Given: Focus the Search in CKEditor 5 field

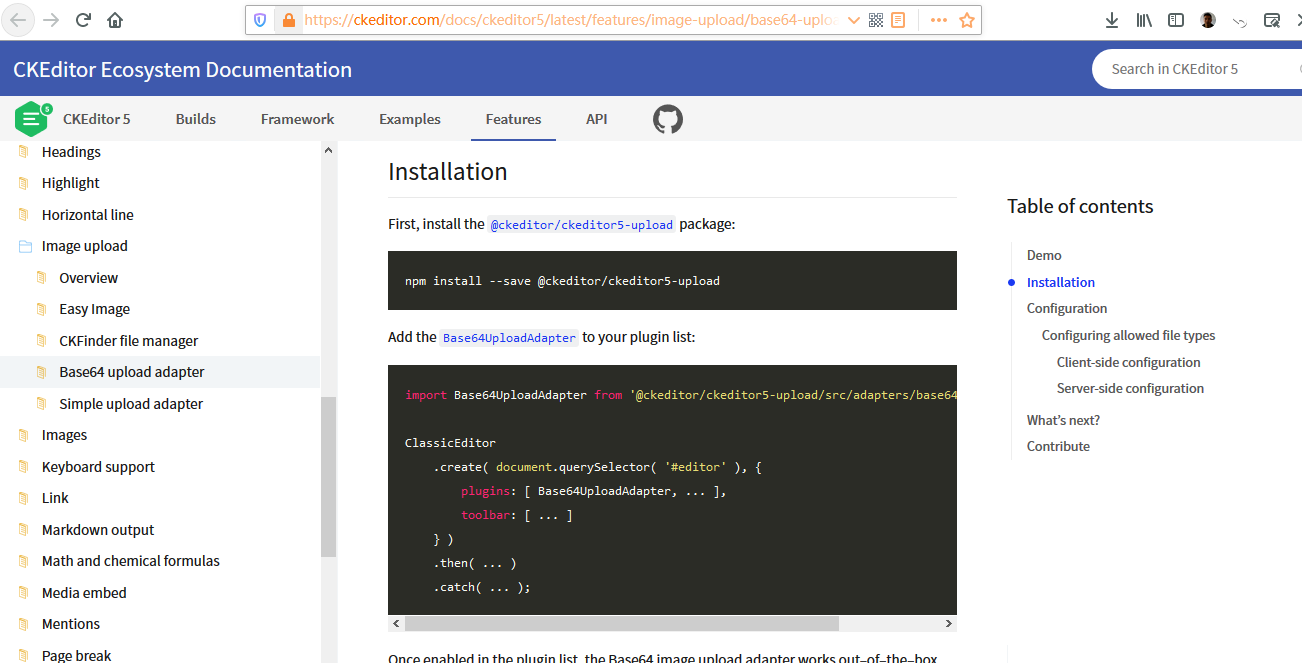Looking at the screenshot, I should (x=1197, y=69).
